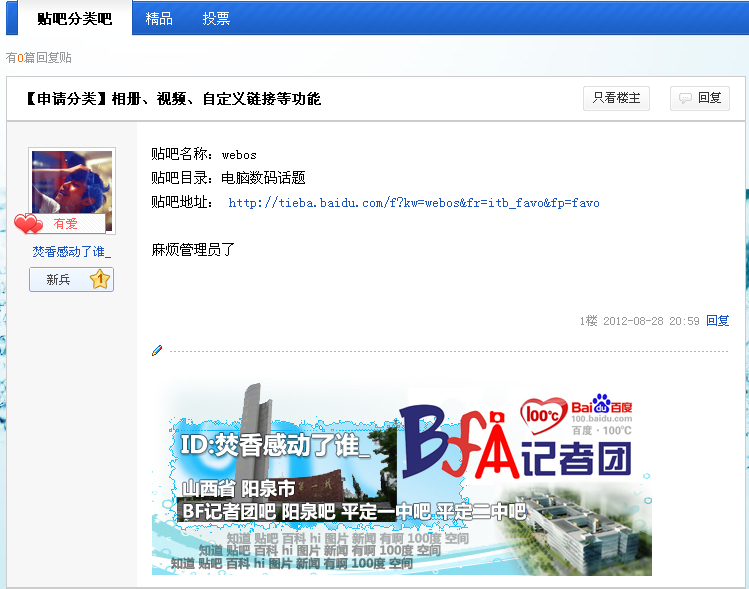Click the level 1 star icon
This screenshot has height=589, width=749.
click(100, 279)
